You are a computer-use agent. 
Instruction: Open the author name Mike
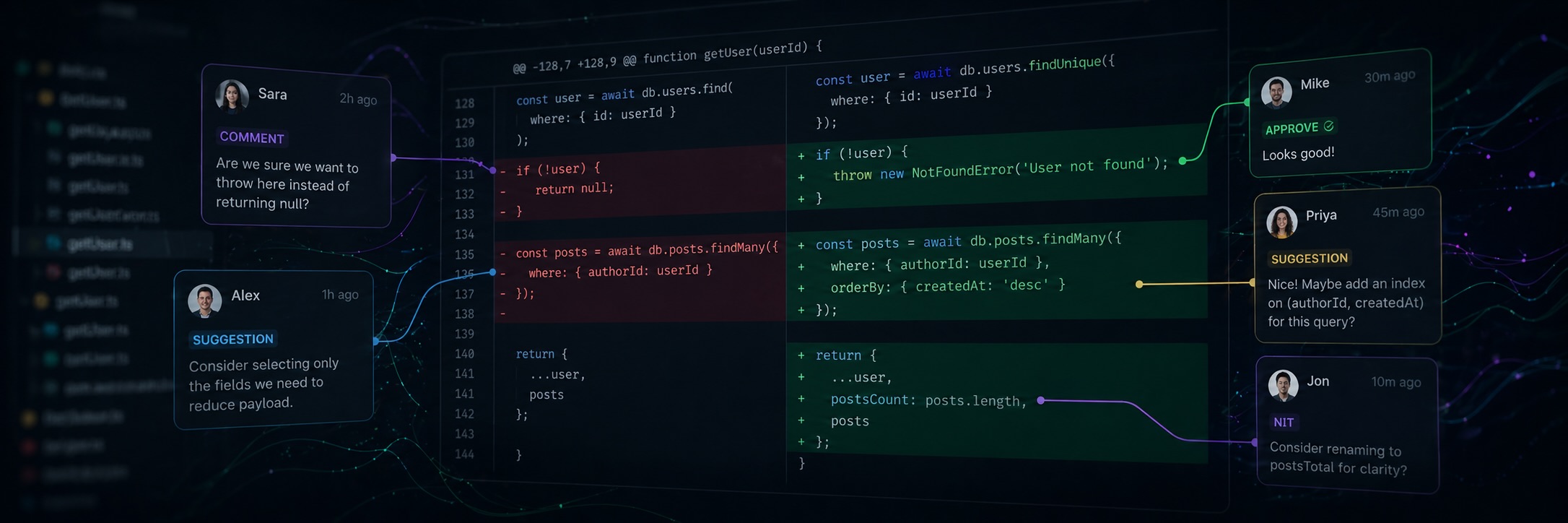(1315, 84)
